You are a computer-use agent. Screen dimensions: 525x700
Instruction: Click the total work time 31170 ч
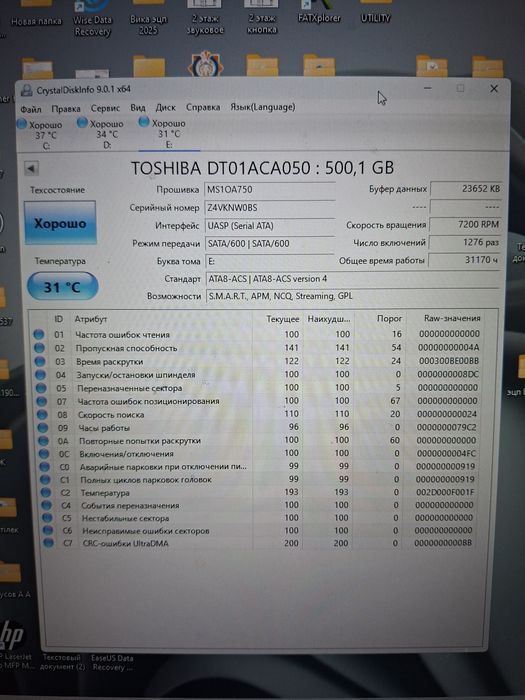[465, 260]
